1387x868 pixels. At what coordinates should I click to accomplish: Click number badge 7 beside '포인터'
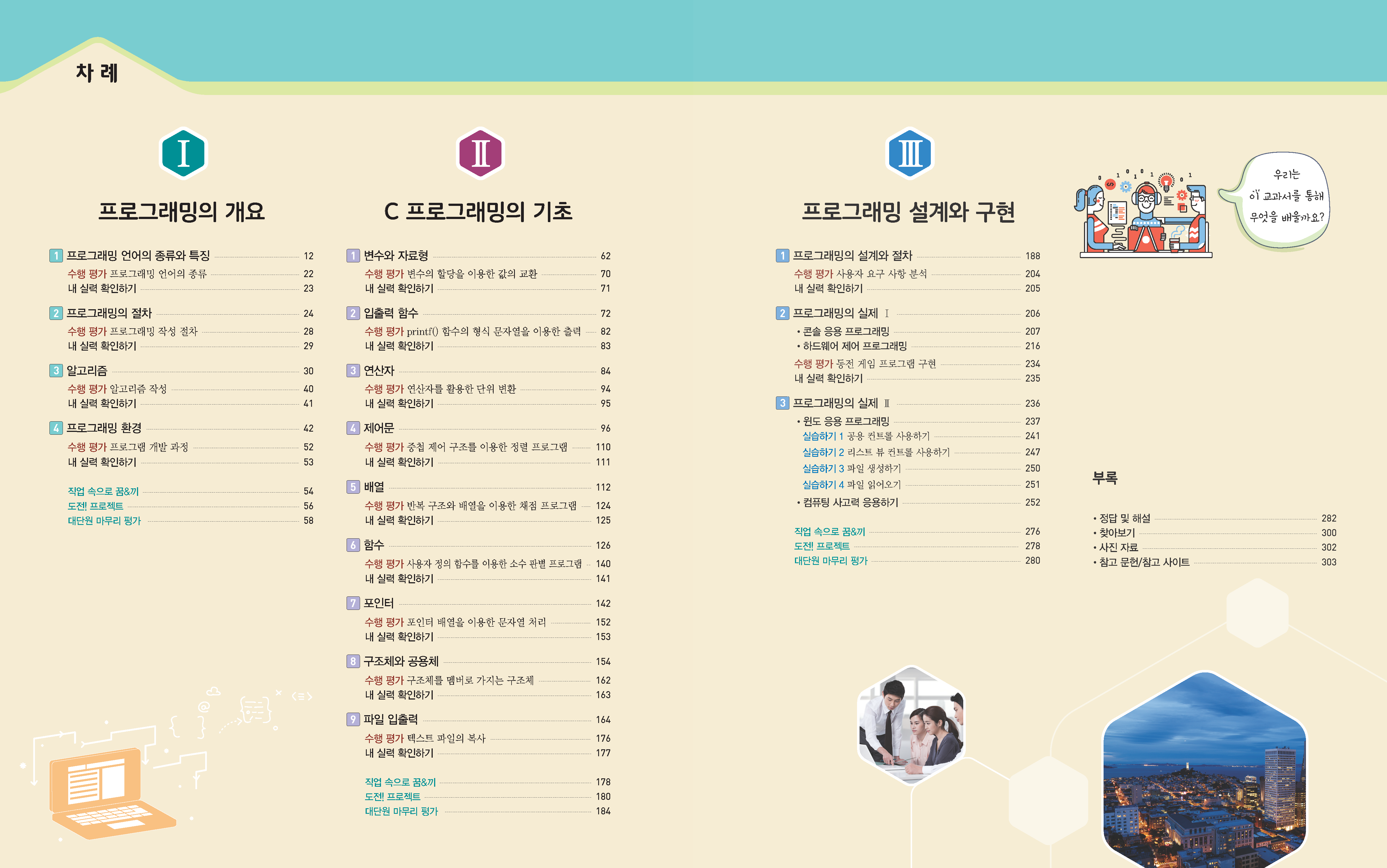[353, 603]
